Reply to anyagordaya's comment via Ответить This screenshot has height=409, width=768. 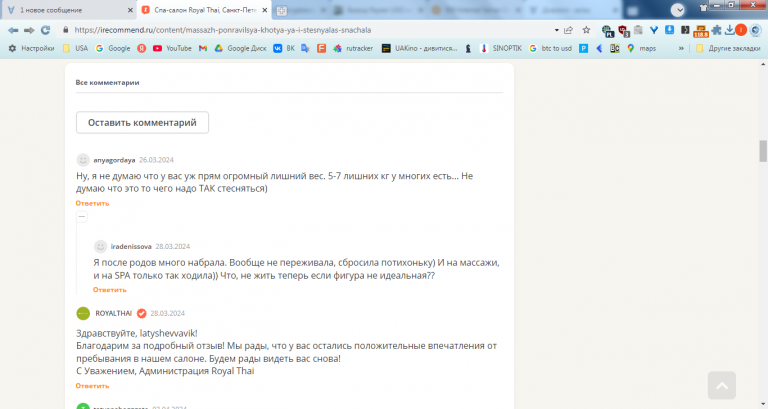92,203
